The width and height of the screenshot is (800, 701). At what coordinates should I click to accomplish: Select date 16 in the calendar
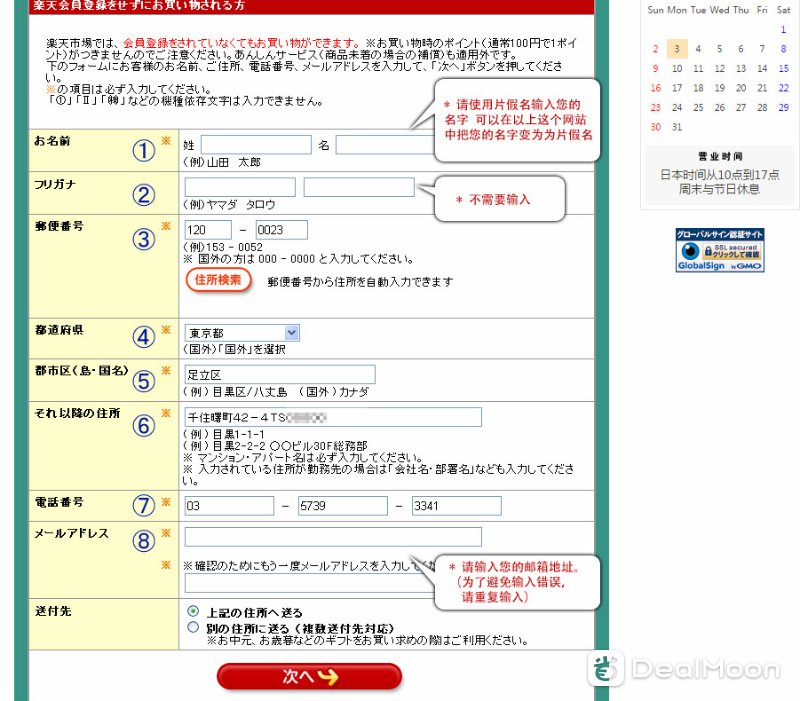(x=656, y=88)
